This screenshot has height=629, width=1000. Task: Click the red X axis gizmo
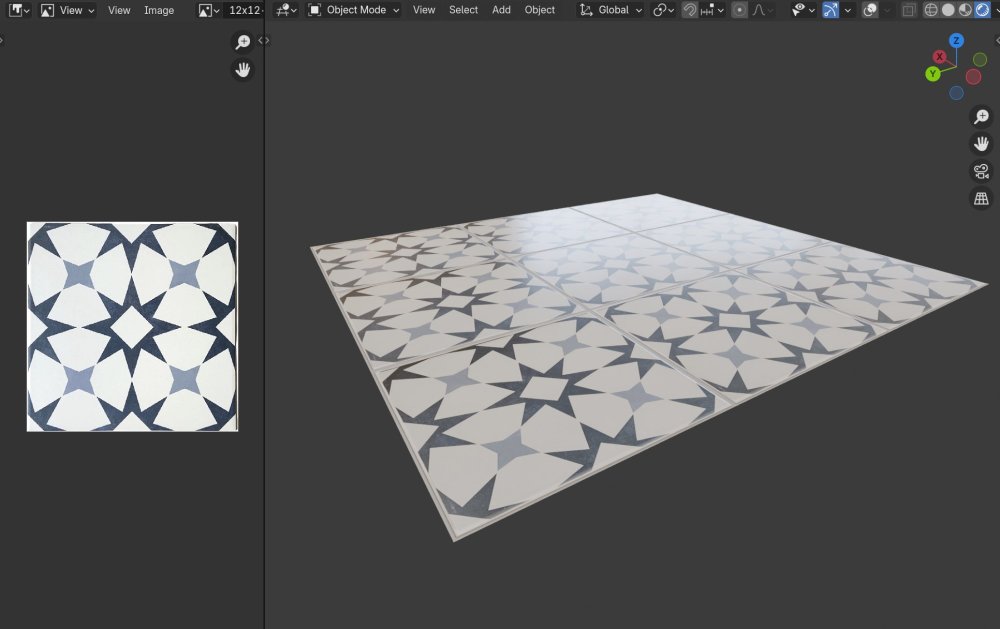[939, 57]
